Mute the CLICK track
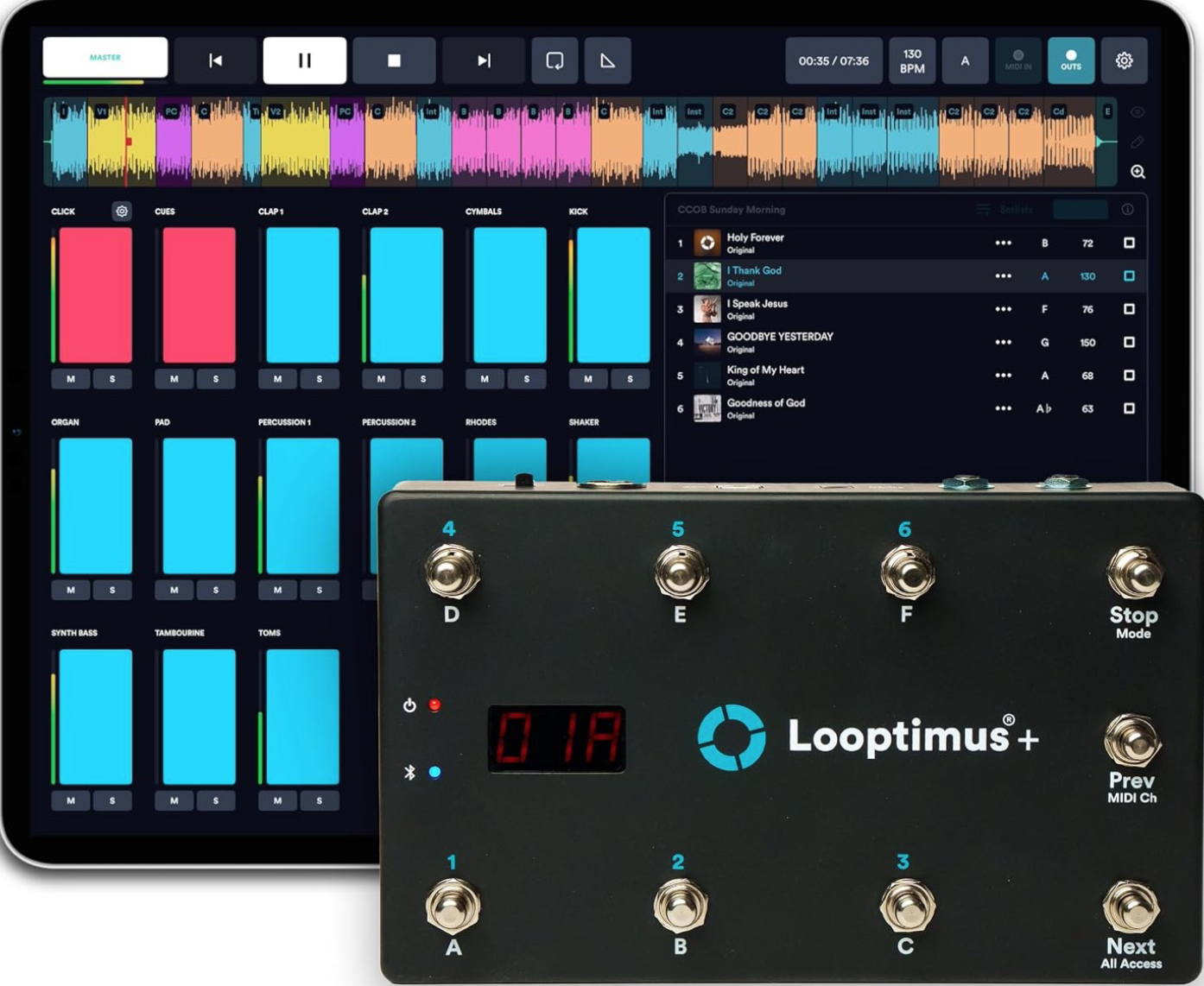1204x986 pixels. click(71, 379)
